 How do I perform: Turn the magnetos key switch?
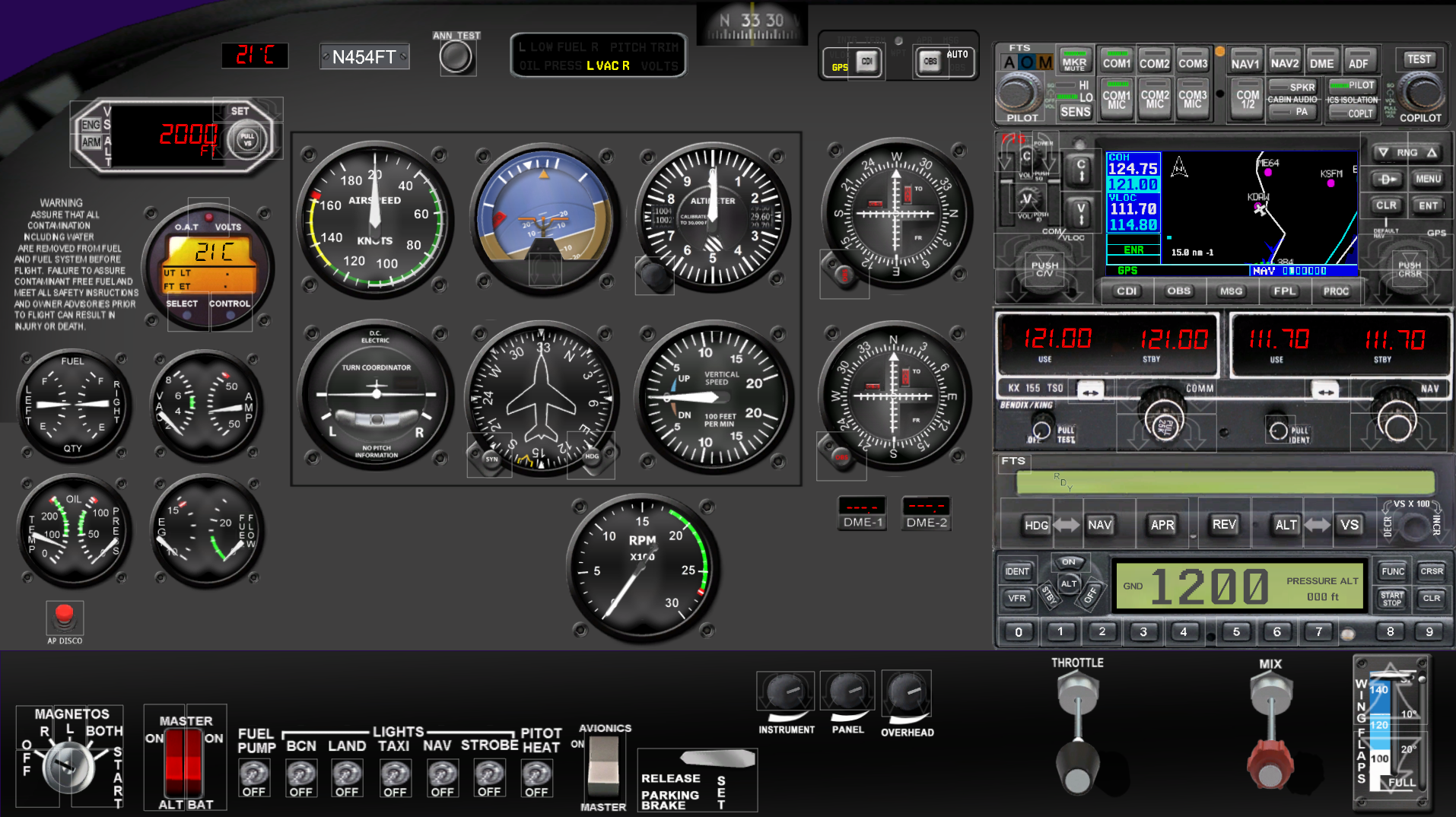[68, 766]
